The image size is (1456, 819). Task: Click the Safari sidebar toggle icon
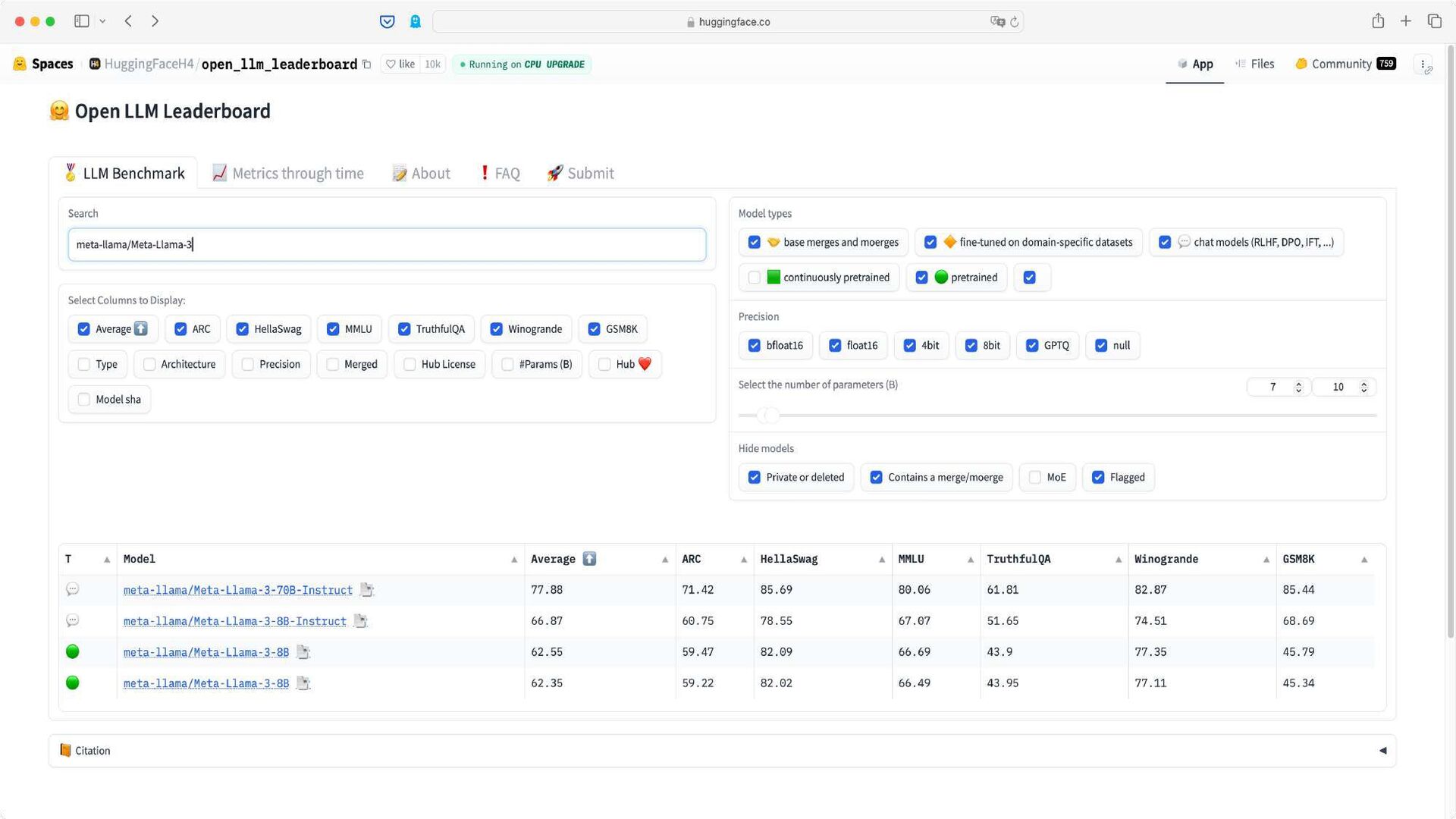tap(81, 21)
